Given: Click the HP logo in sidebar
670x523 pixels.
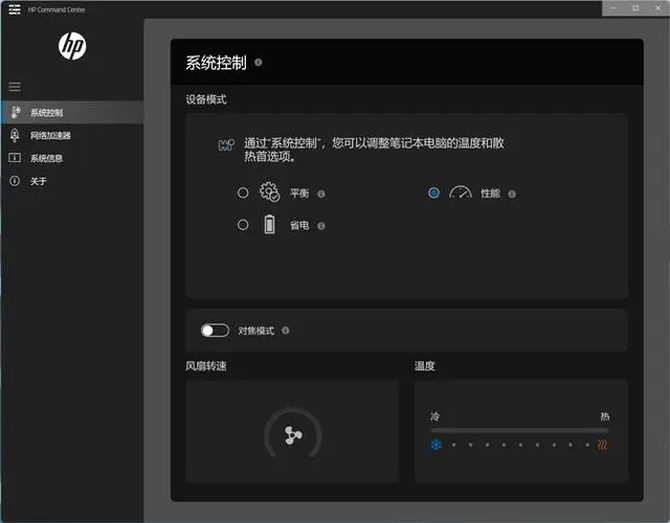Looking at the screenshot, I should point(72,46).
